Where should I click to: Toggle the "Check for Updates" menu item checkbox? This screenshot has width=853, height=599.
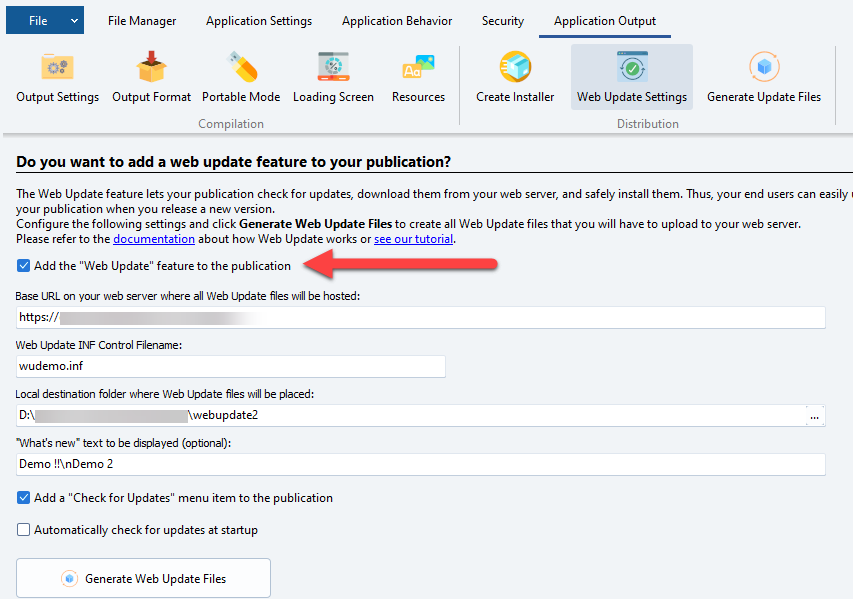(24, 498)
